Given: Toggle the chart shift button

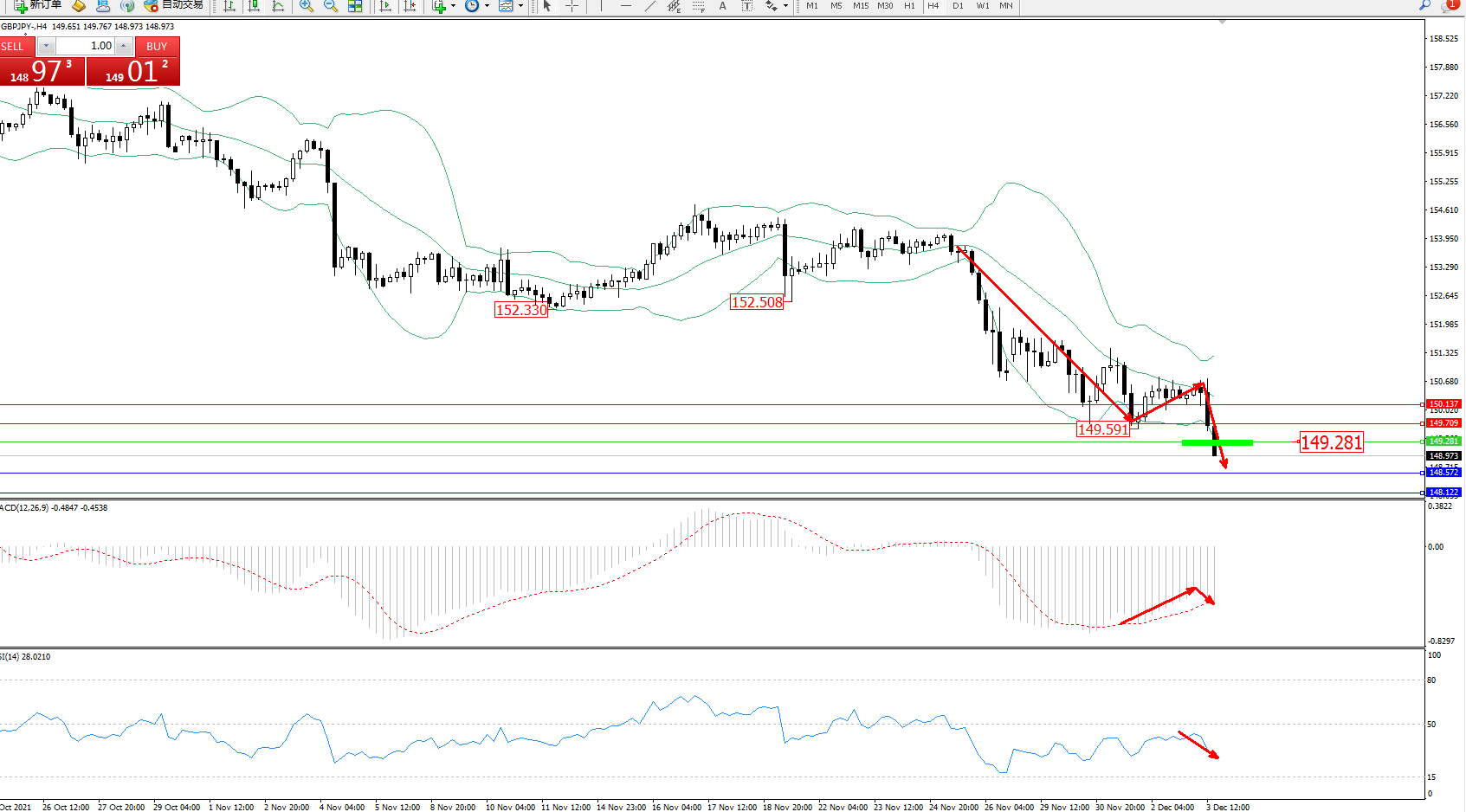Looking at the screenshot, I should [410, 6].
